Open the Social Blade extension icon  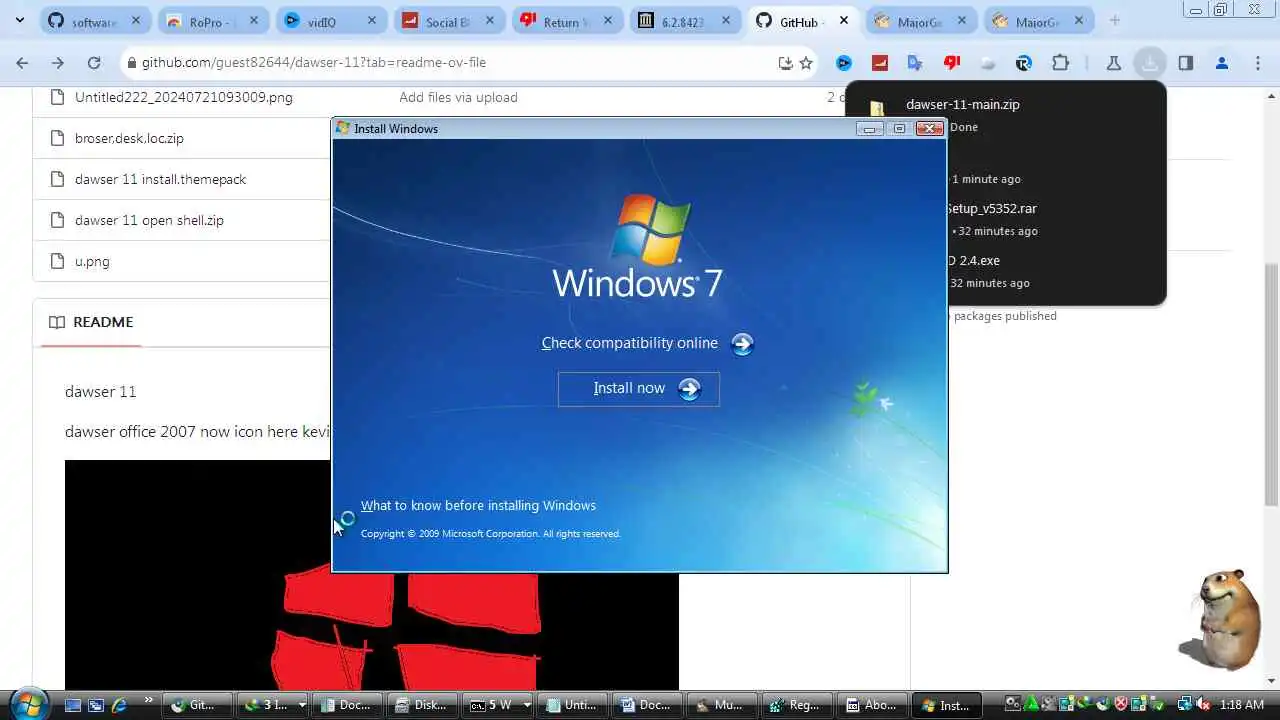880,62
